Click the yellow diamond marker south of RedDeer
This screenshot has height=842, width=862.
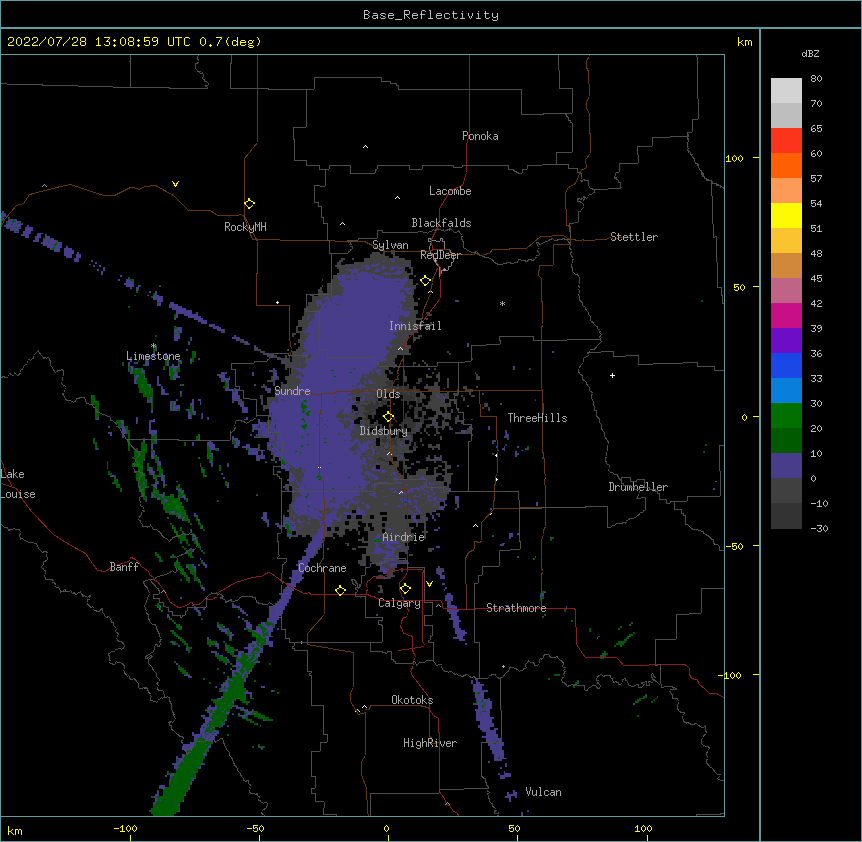426,281
